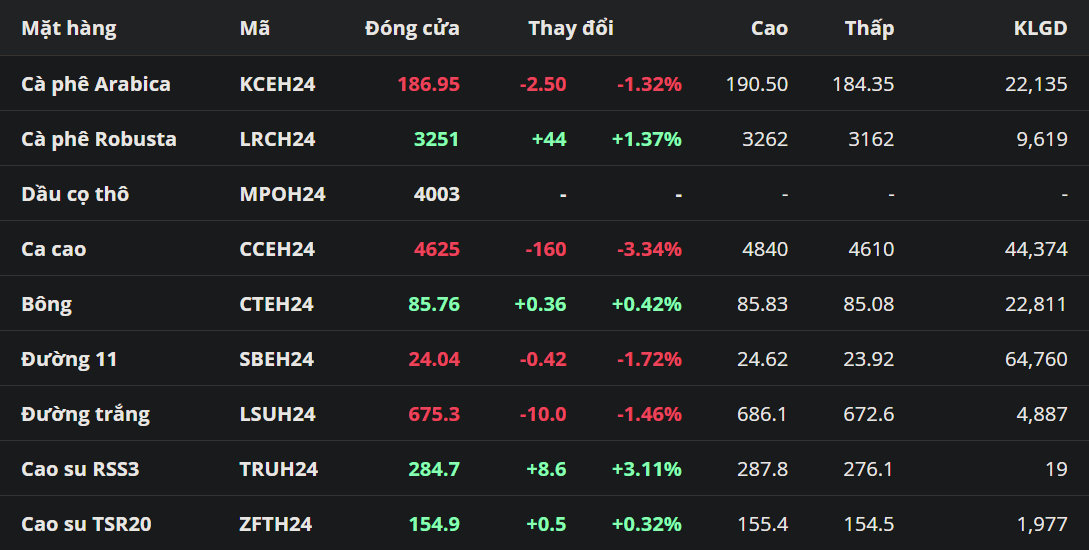
Task: Sort by the Đóng cửa column header
Action: 412,28
